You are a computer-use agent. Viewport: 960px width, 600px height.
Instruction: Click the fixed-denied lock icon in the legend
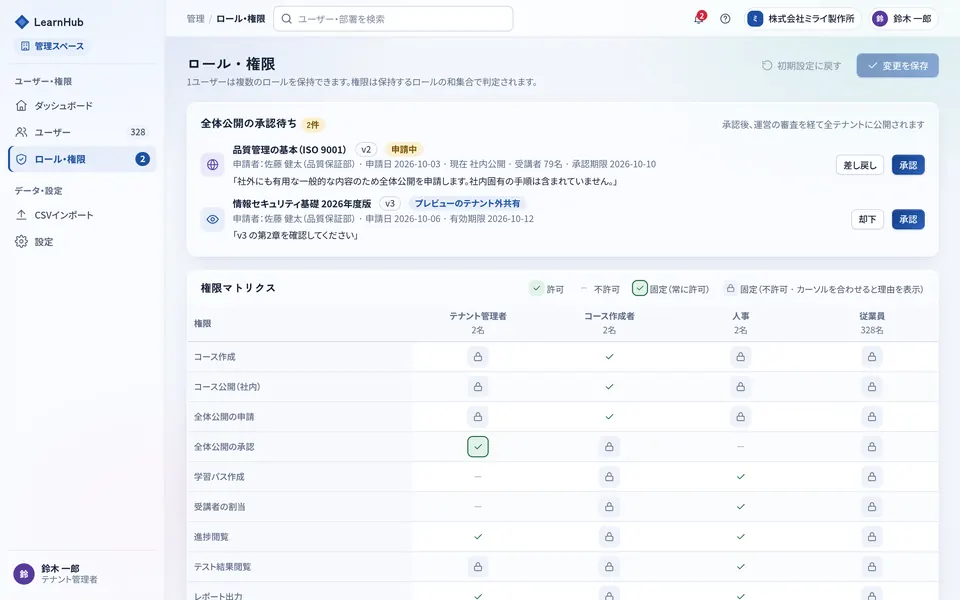tap(730, 288)
